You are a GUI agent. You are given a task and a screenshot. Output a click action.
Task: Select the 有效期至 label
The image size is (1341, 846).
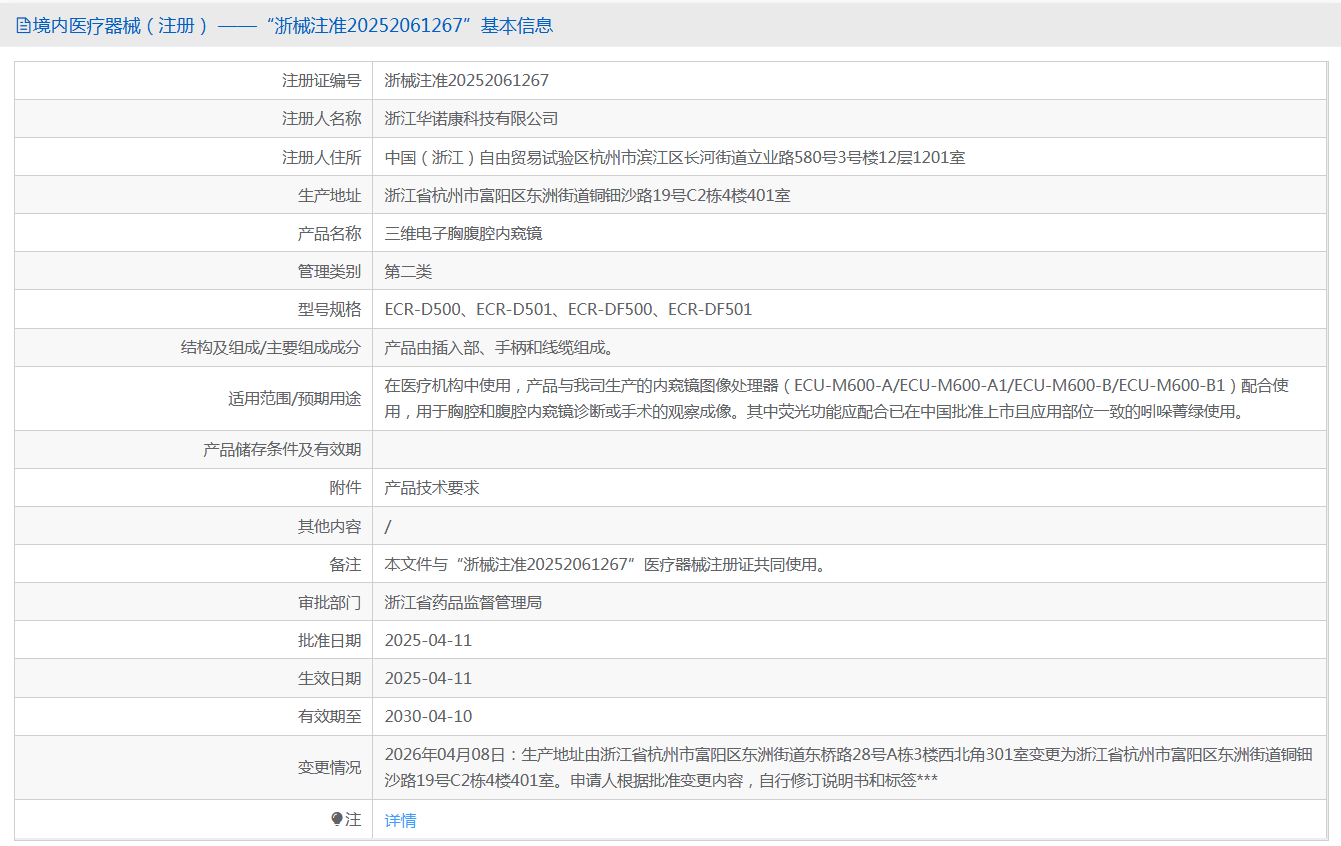329,716
